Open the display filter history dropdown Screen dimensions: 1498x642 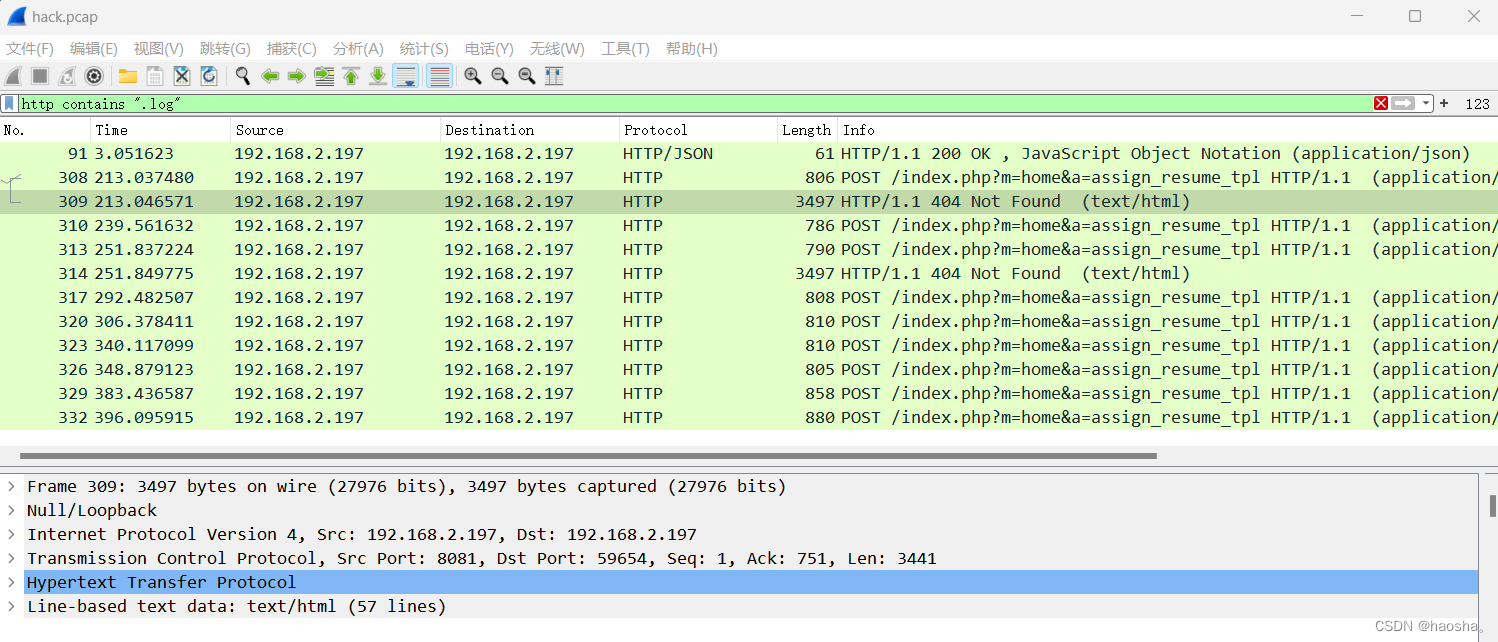pos(1424,103)
